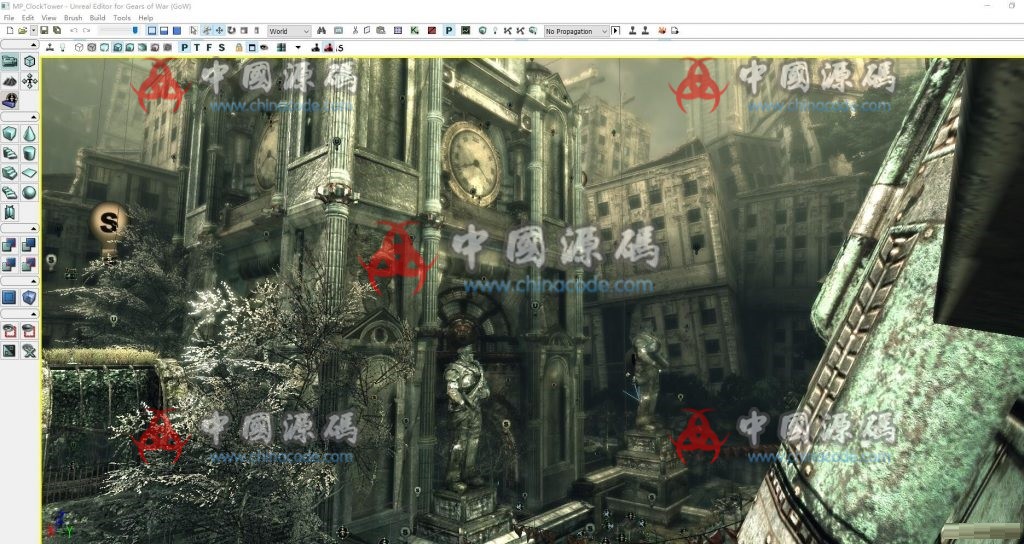The width and height of the screenshot is (1024, 544).
Task: Select the linear staircase brush builder
Action: click(x=9, y=173)
